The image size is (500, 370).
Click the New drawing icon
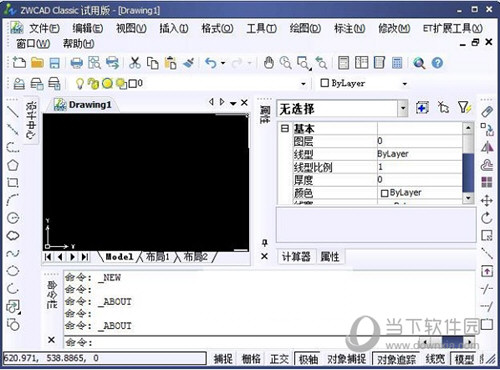click(x=19, y=63)
